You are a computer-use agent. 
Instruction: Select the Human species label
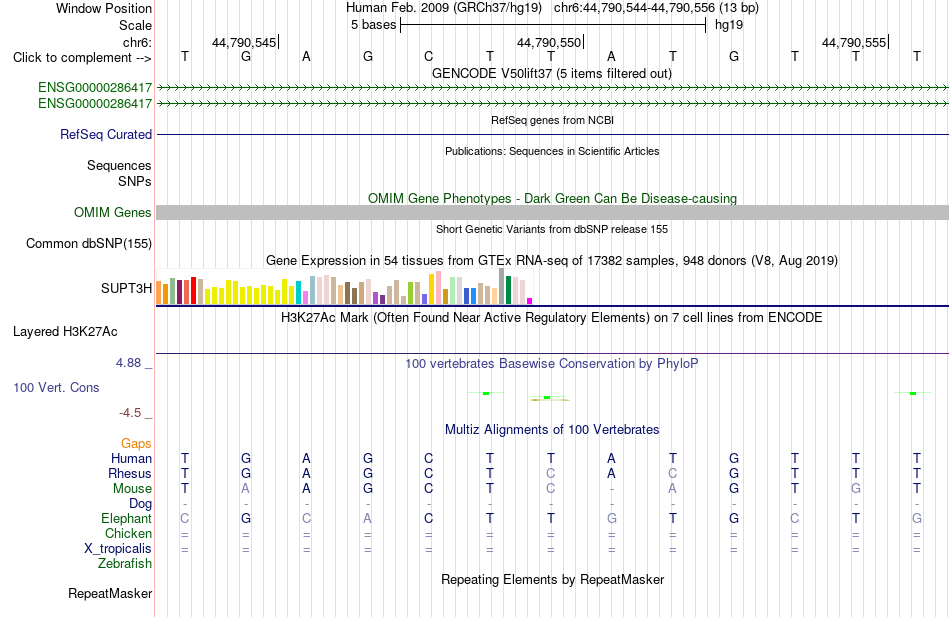click(131, 459)
